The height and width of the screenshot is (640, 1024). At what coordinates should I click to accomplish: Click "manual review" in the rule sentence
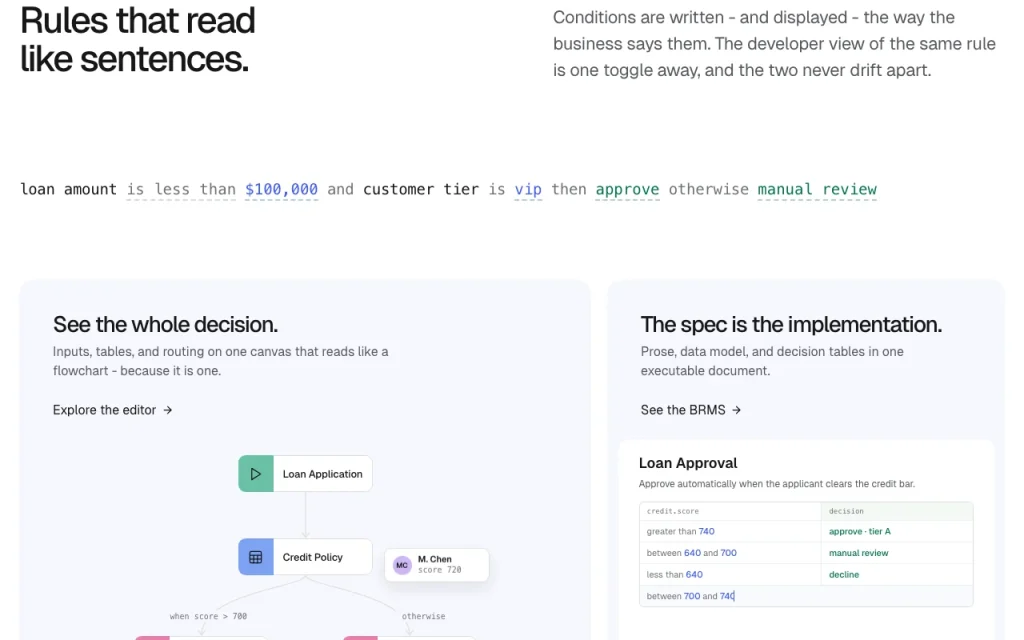point(817,189)
